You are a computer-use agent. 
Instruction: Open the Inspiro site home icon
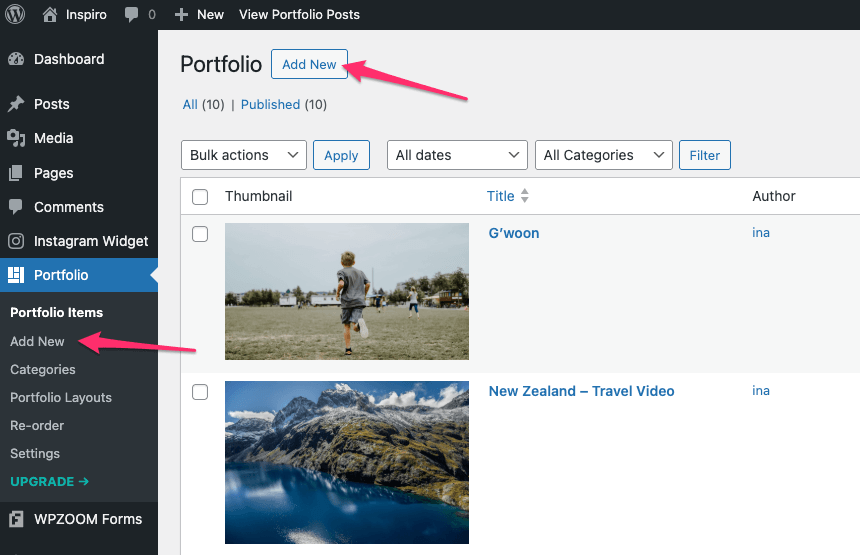pos(50,15)
